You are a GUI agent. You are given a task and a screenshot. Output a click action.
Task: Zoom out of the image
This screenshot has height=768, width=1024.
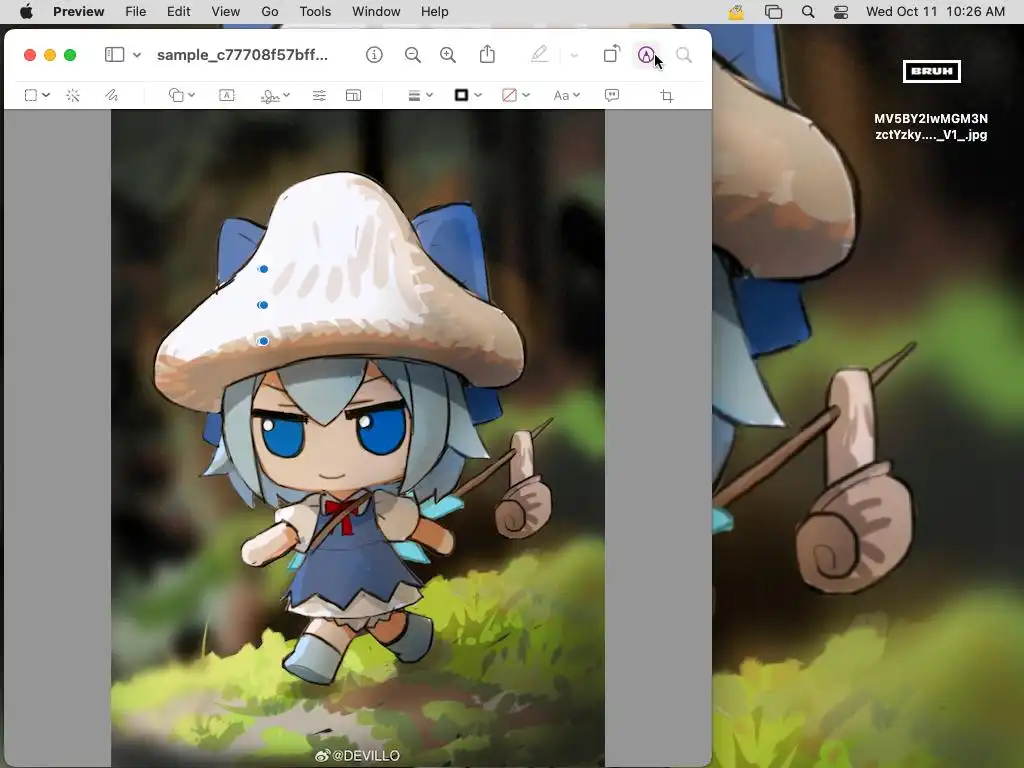pos(413,55)
